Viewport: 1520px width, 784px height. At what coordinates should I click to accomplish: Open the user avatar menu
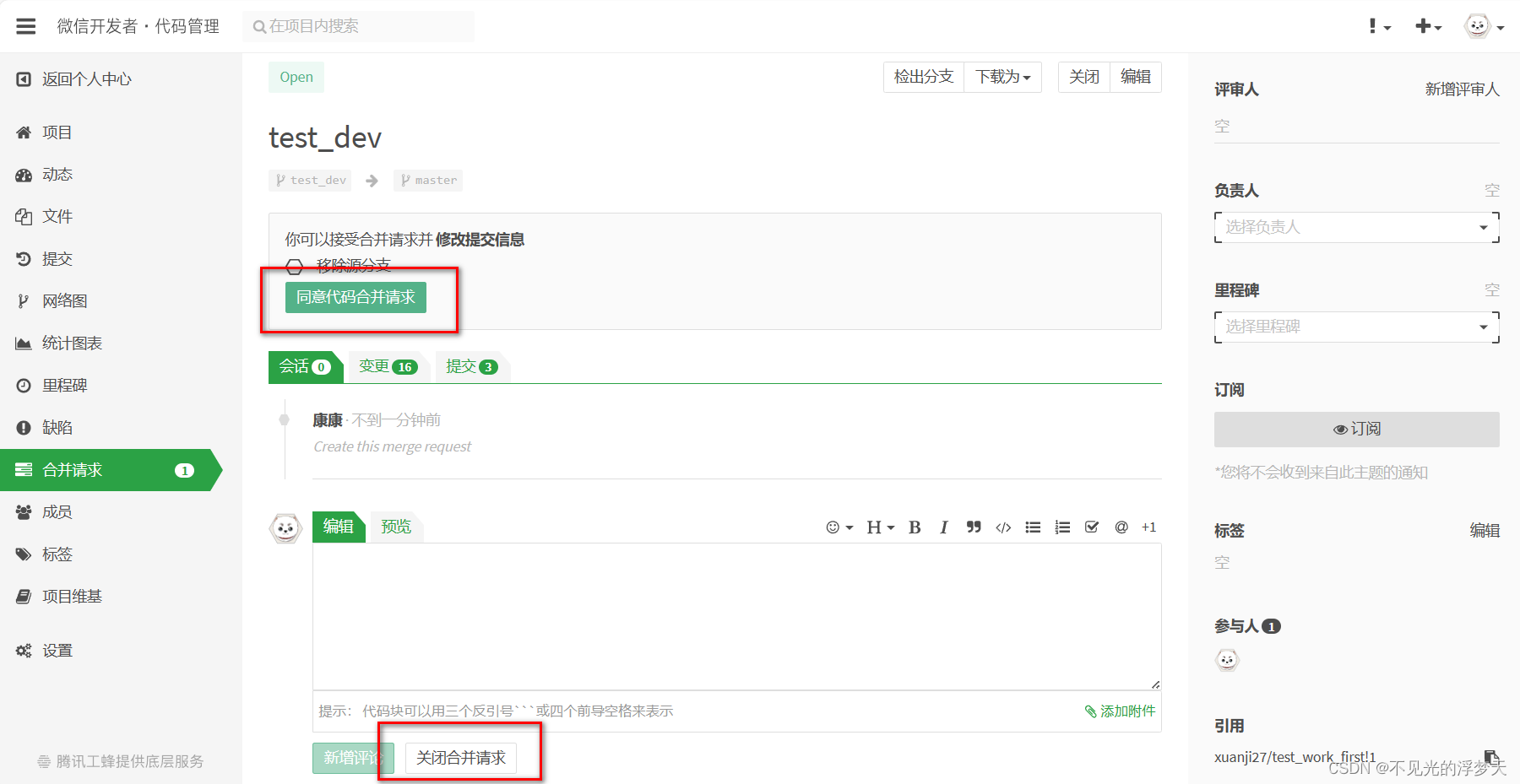tap(1484, 27)
